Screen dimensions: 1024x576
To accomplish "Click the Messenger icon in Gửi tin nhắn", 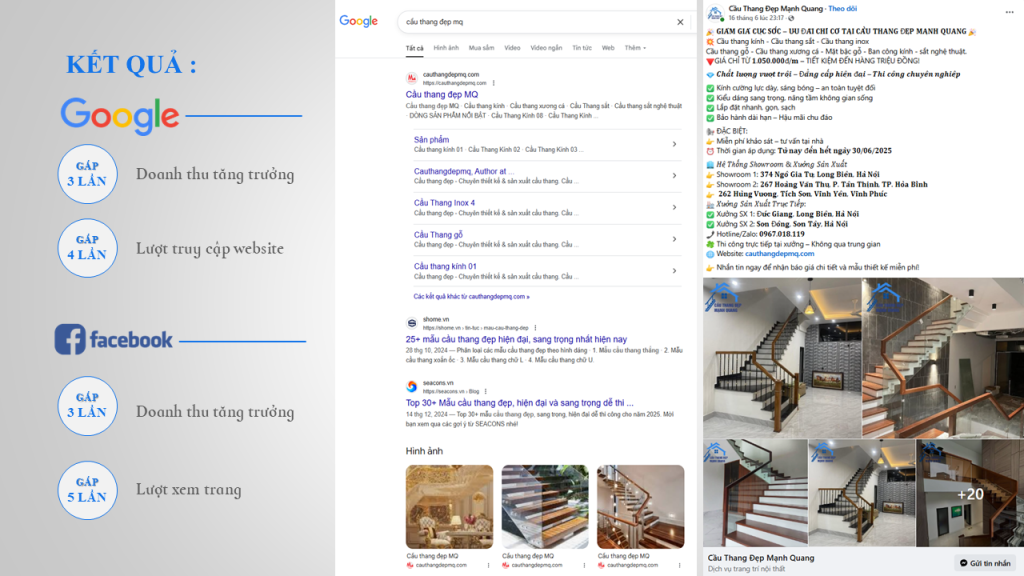I will pyautogui.click(x=963, y=563).
